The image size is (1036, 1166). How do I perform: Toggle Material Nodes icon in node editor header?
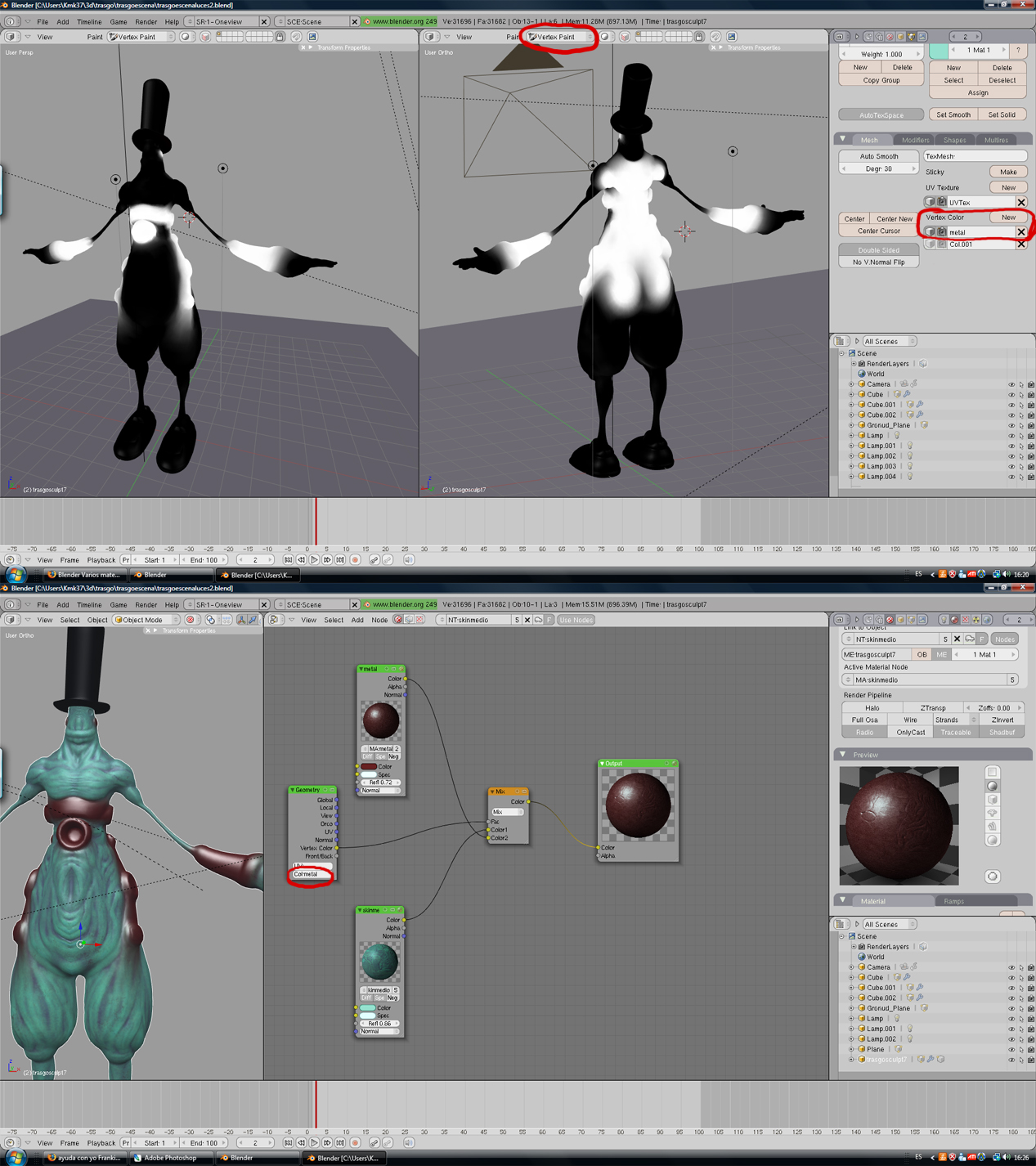point(397,620)
